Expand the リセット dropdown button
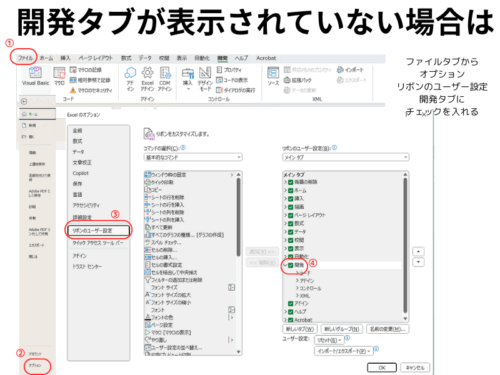Viewport: 500px width, 375px height. [329, 340]
